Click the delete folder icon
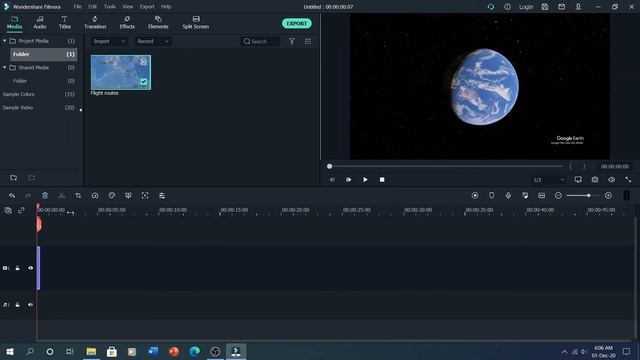Image resolution: width=640 pixels, height=360 pixels. coord(31,178)
